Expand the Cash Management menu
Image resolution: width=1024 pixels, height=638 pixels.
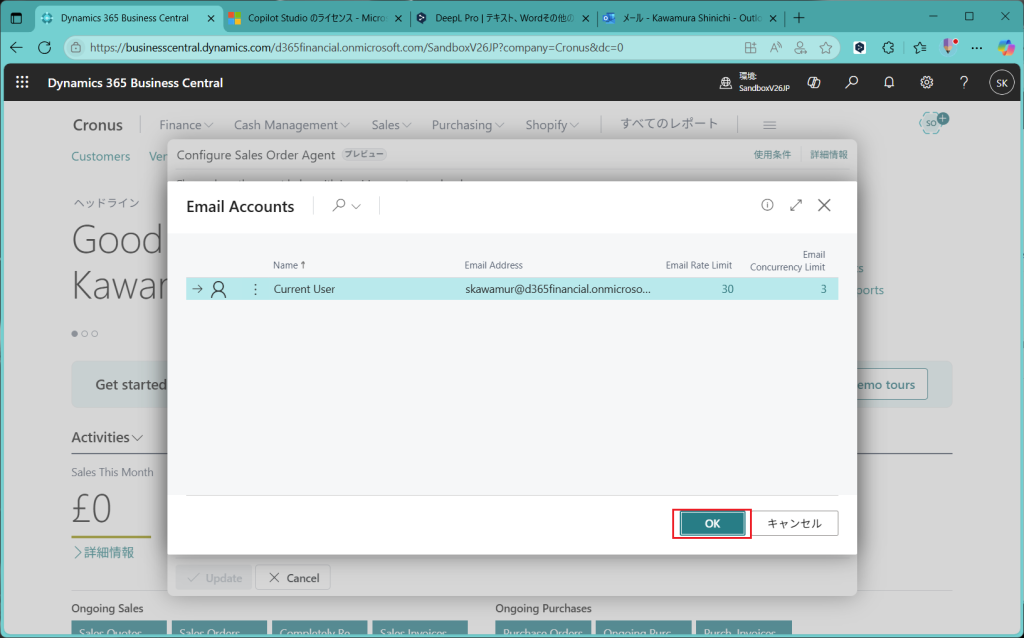coord(292,125)
